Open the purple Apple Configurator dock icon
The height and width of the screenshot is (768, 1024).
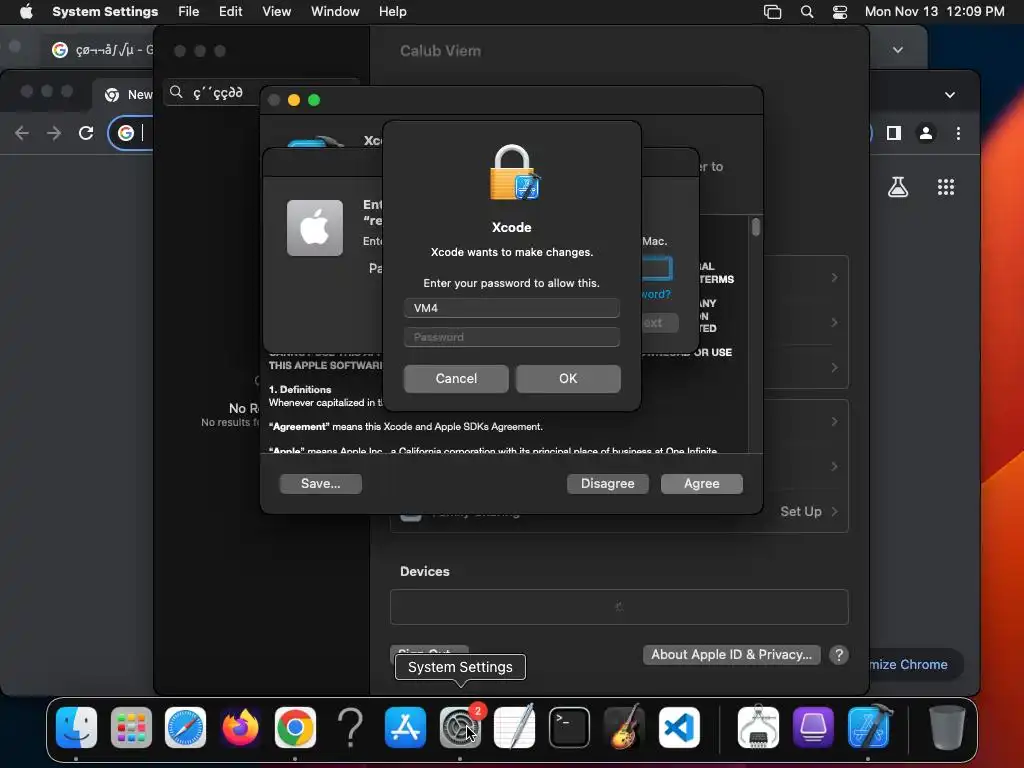point(813,727)
